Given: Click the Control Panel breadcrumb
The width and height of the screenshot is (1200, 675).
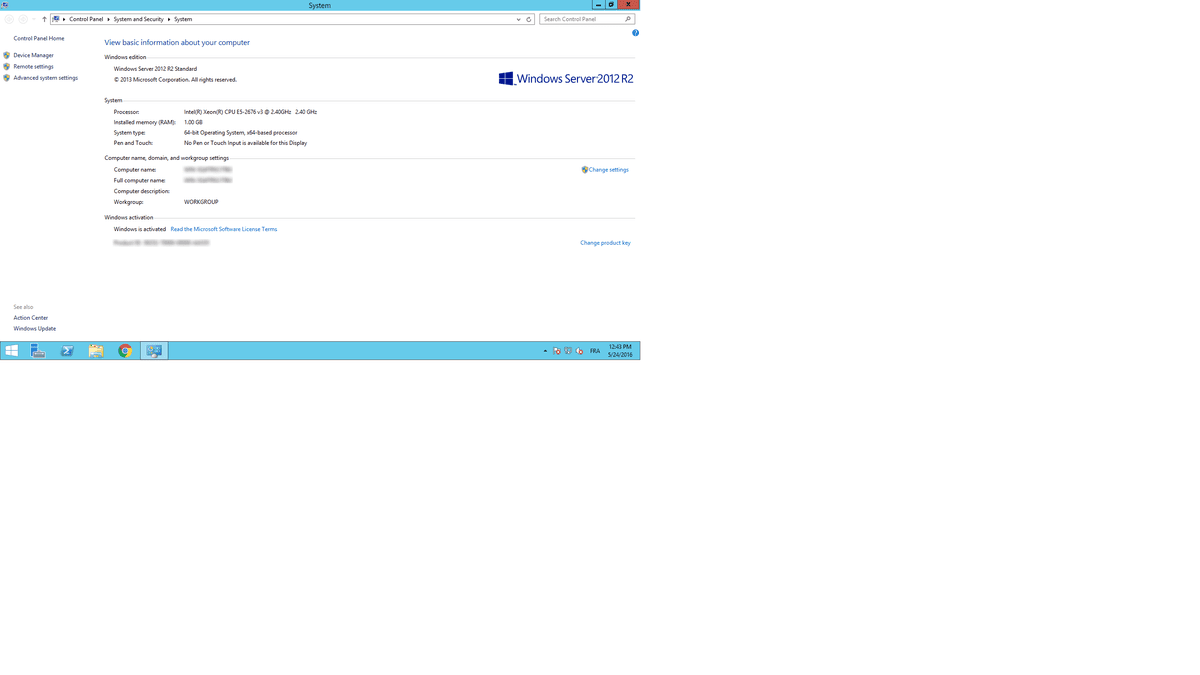Looking at the screenshot, I should point(86,19).
